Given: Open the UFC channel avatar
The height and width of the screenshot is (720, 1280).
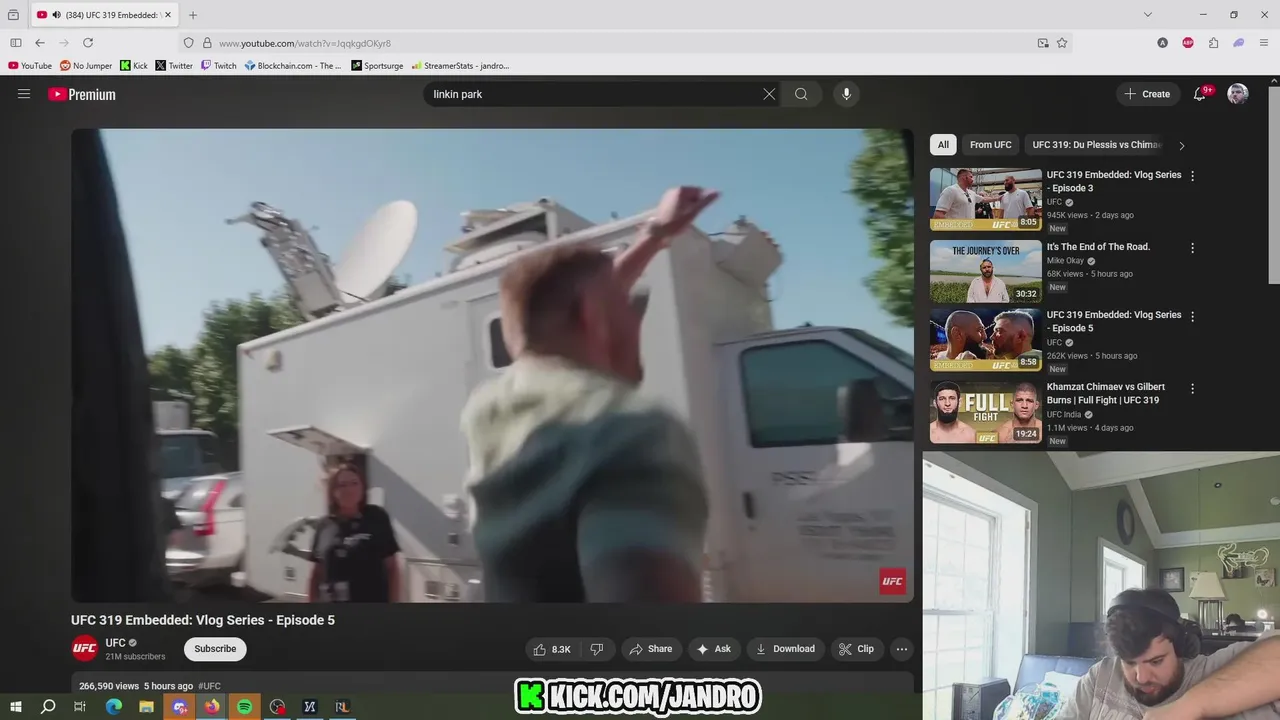Looking at the screenshot, I should tap(85, 649).
